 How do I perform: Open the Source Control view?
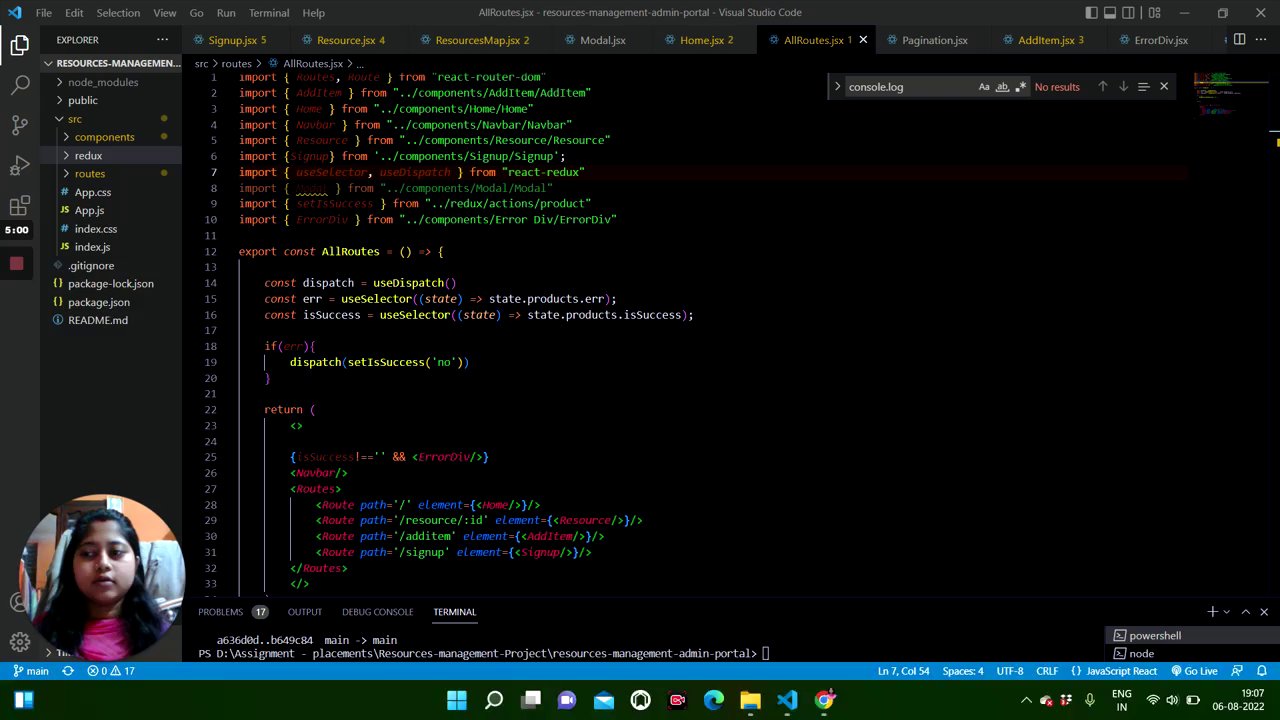pyautogui.click(x=20, y=126)
